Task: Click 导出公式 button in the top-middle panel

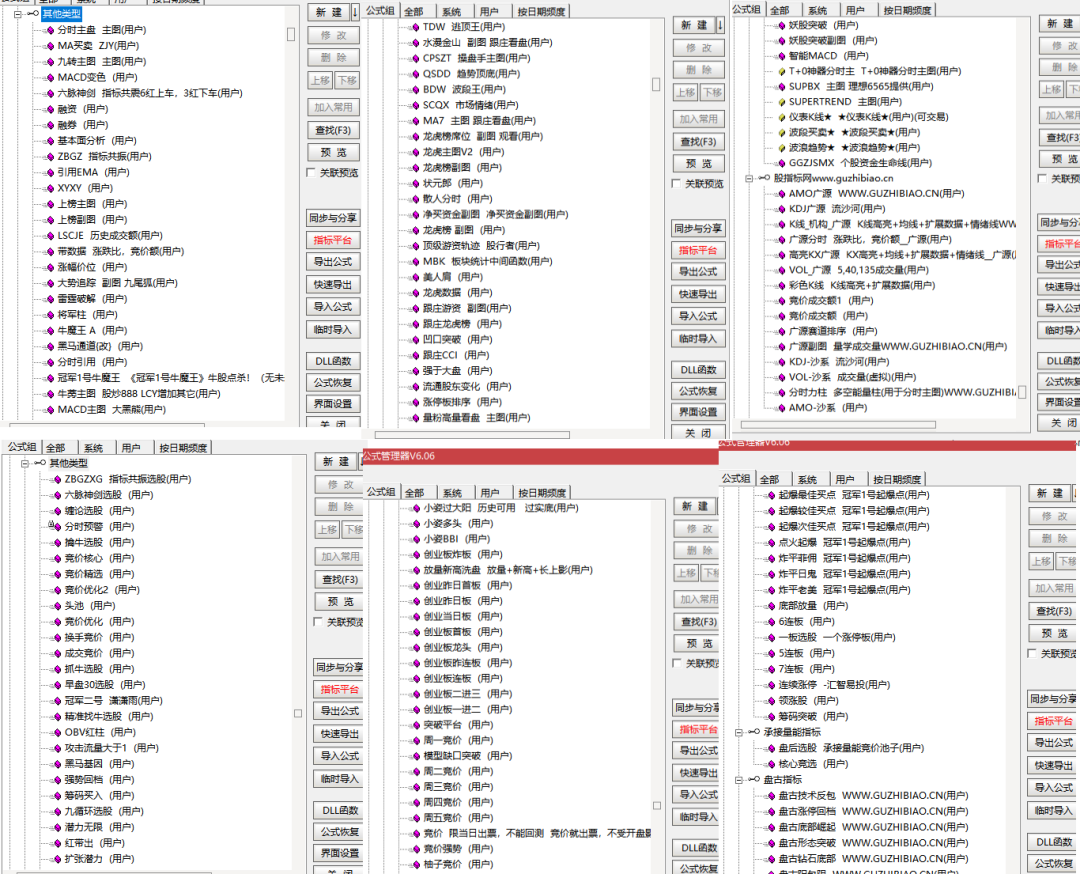Action: click(698, 271)
